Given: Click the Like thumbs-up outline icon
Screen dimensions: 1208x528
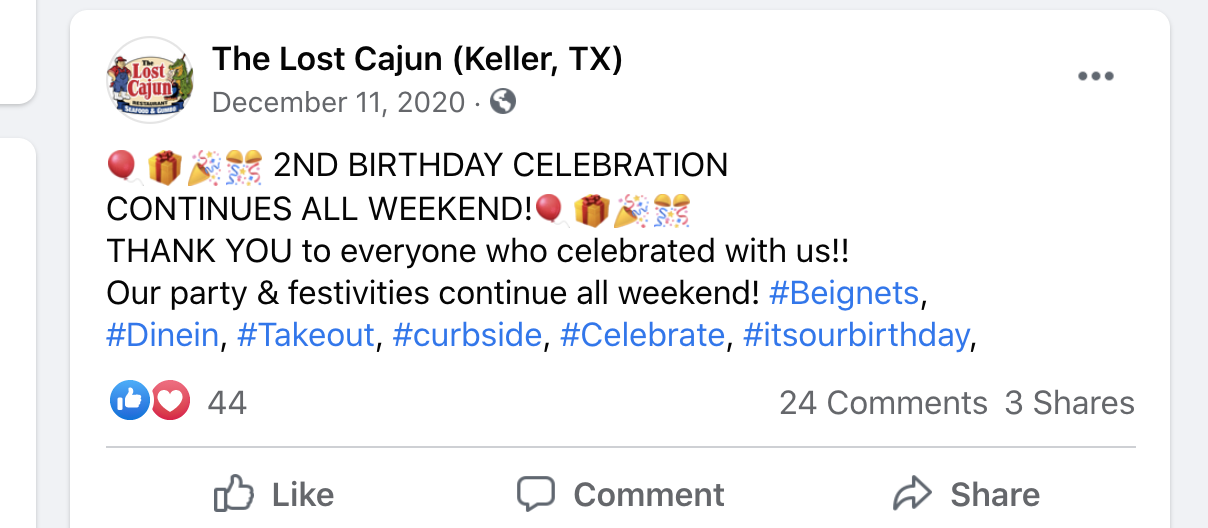Looking at the screenshot, I should click(x=234, y=494).
